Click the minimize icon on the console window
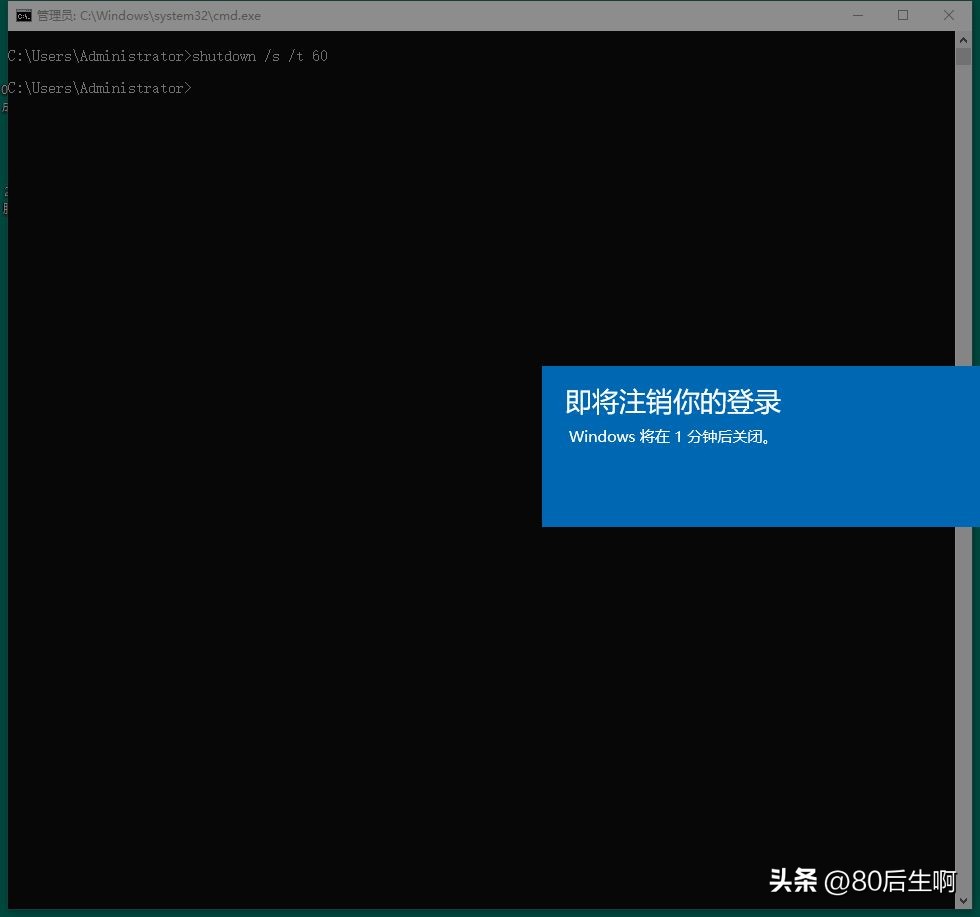This screenshot has width=980, height=917. tap(858, 15)
